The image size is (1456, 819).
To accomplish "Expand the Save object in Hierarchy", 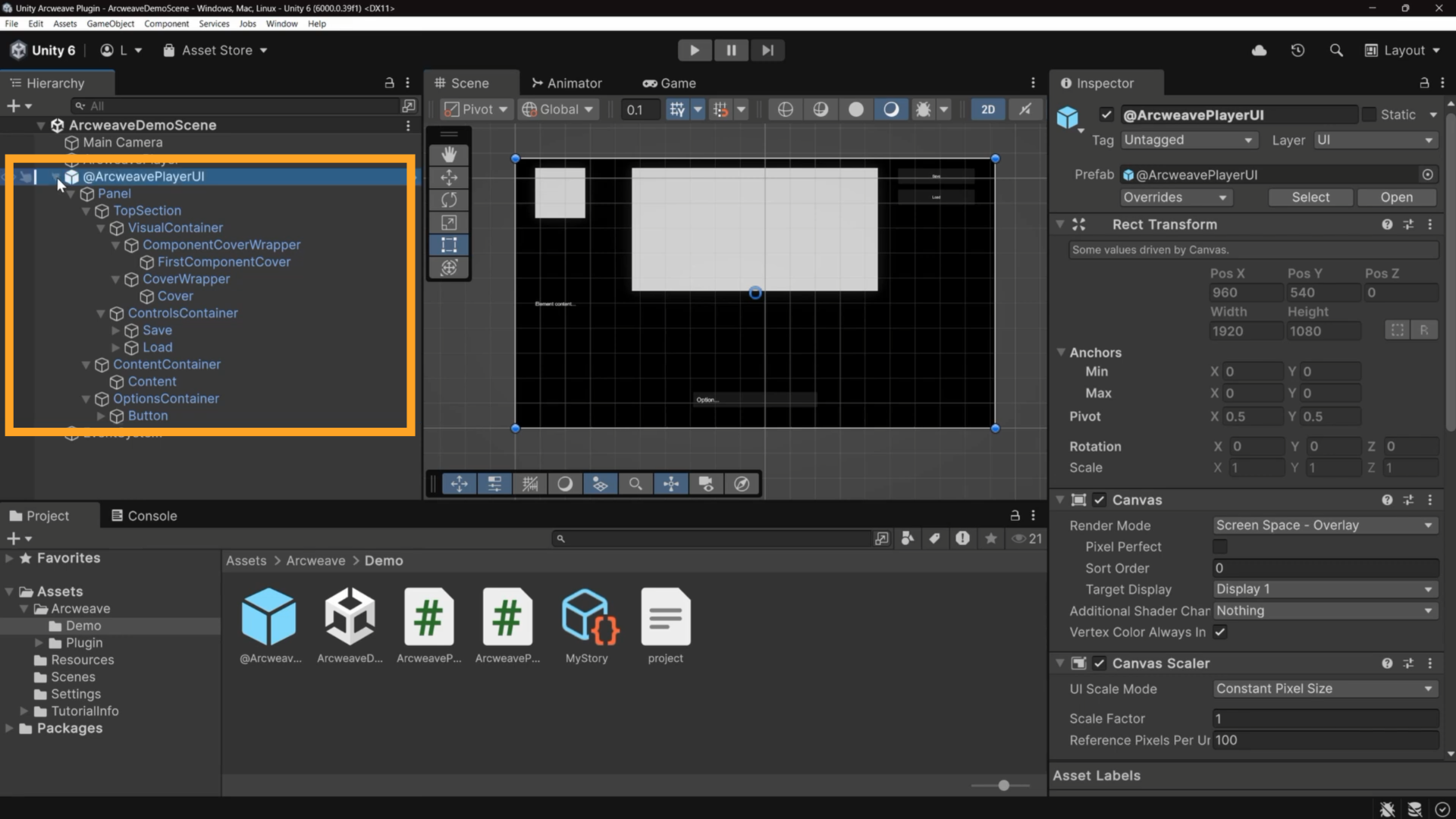I will pos(116,331).
